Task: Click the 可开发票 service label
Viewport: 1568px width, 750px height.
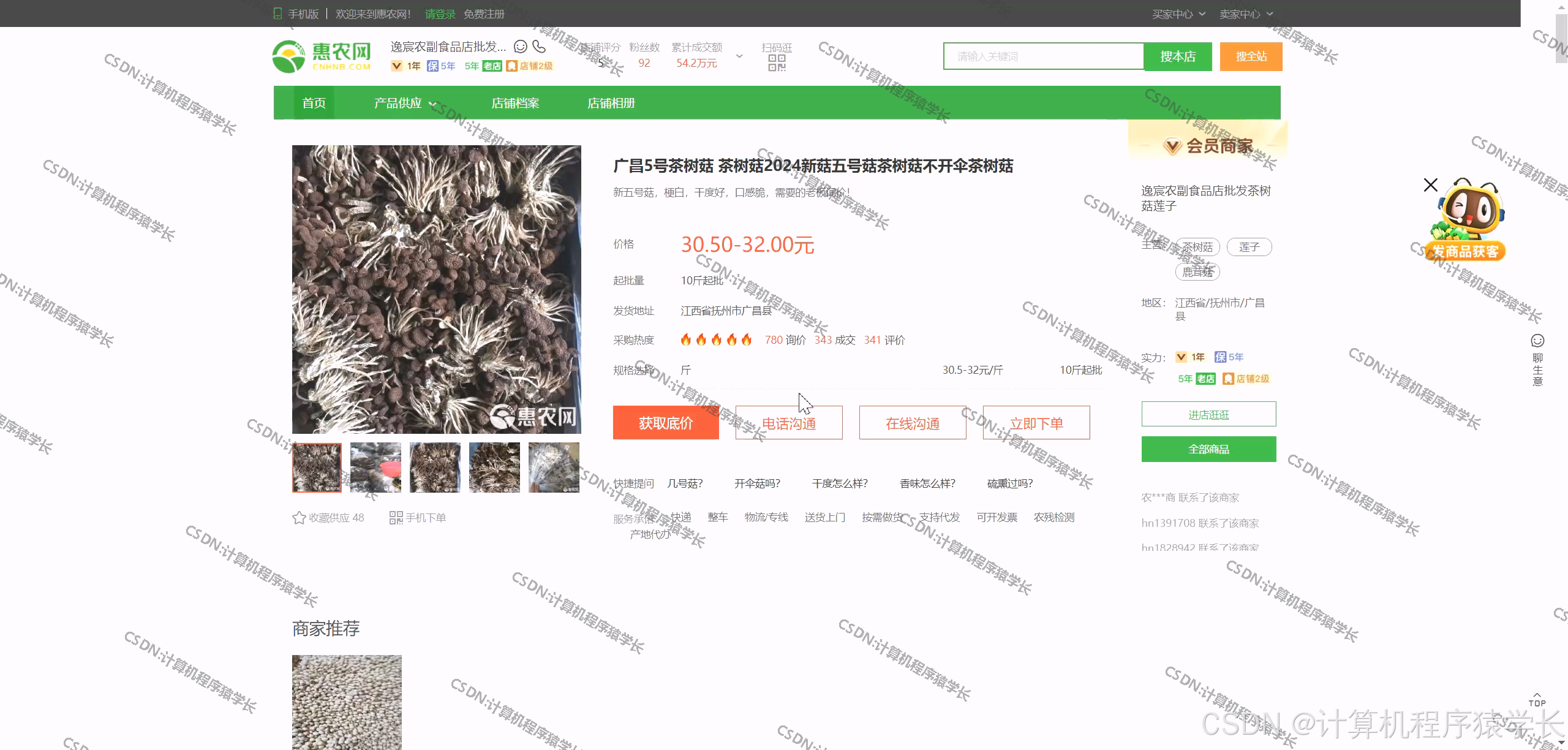Action: pos(997,517)
